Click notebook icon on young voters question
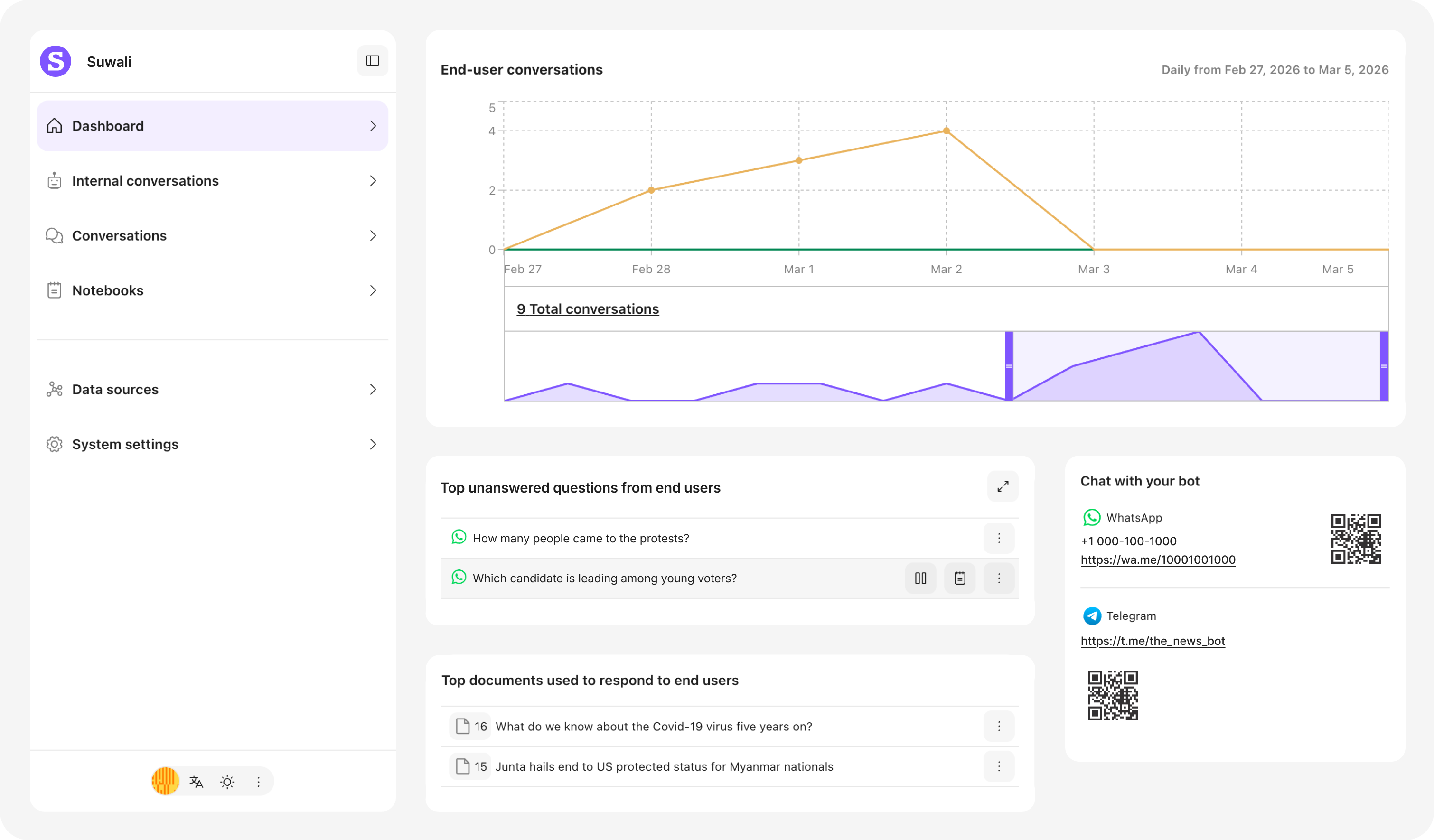1434x840 pixels. coord(959,578)
